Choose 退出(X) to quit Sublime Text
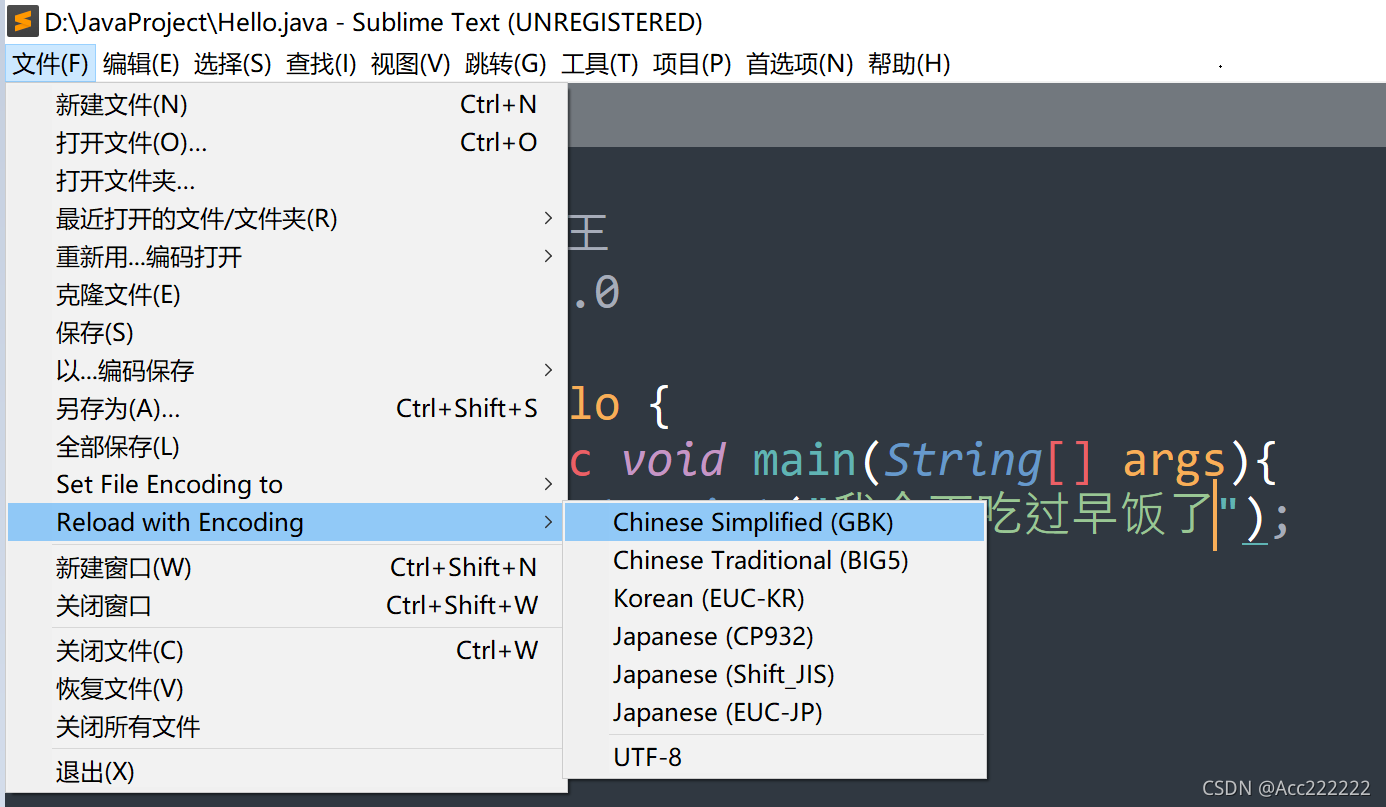 pos(286,772)
